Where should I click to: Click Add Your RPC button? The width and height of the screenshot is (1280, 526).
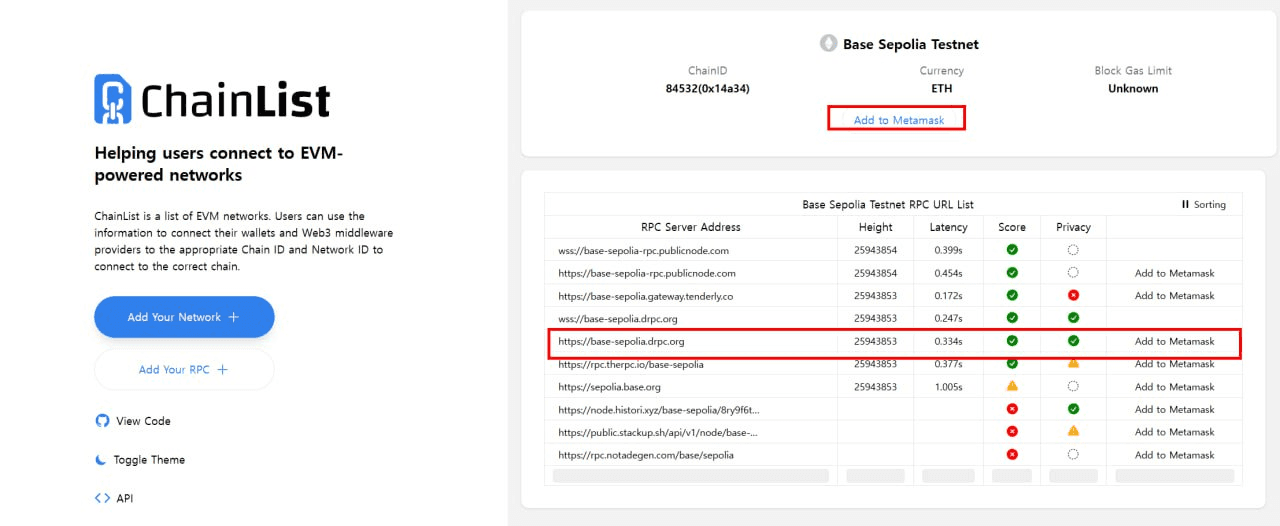coord(184,369)
